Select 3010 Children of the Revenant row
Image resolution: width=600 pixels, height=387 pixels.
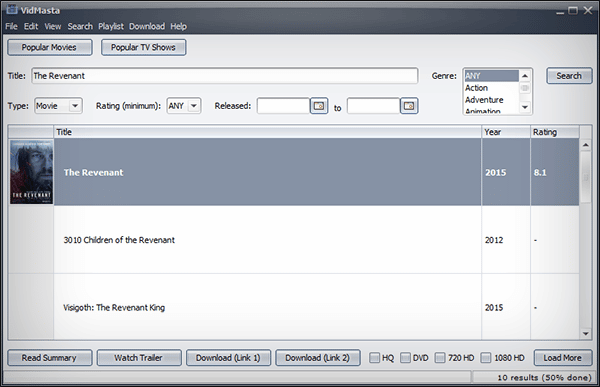tap(294, 240)
